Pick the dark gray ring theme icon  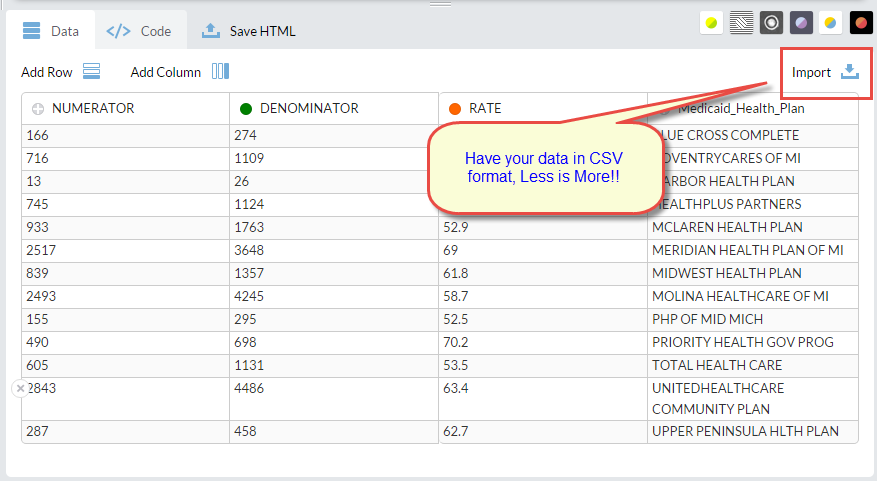771,23
